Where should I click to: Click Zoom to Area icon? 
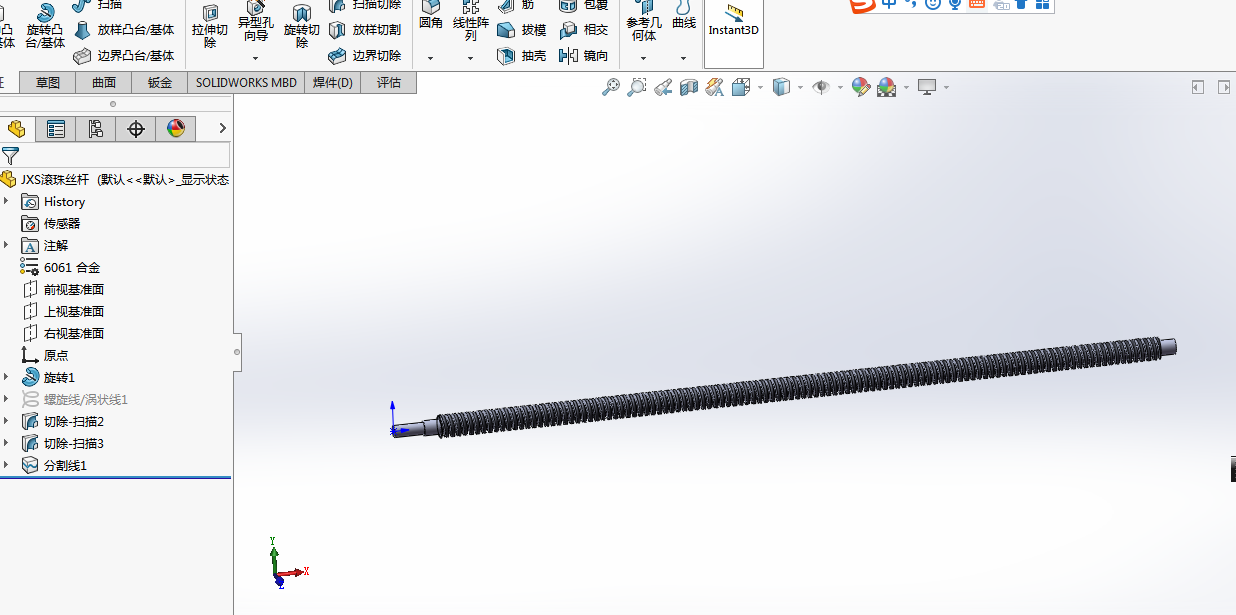click(637, 88)
